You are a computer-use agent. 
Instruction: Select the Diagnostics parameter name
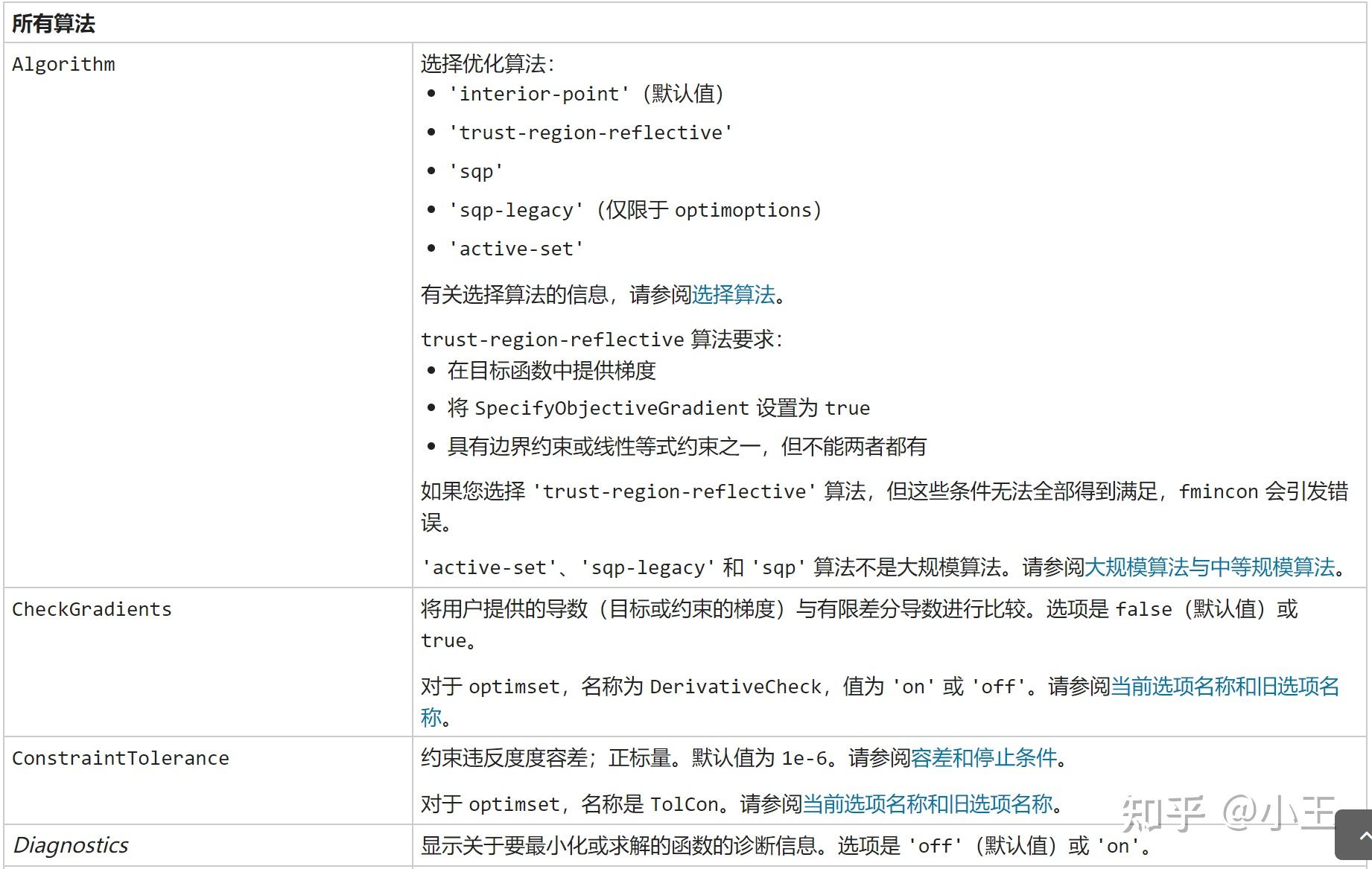tap(71, 845)
